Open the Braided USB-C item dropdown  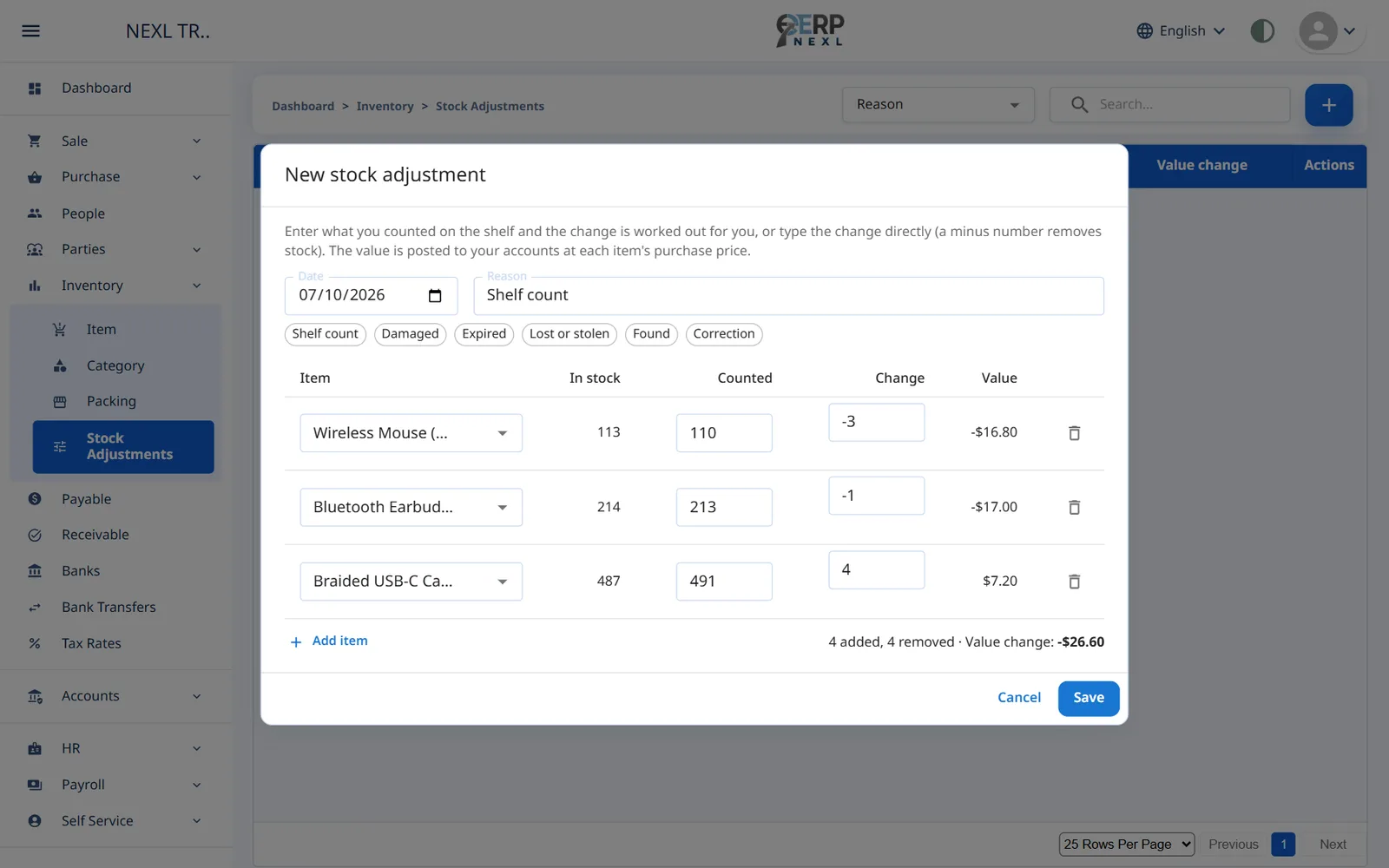(411, 582)
